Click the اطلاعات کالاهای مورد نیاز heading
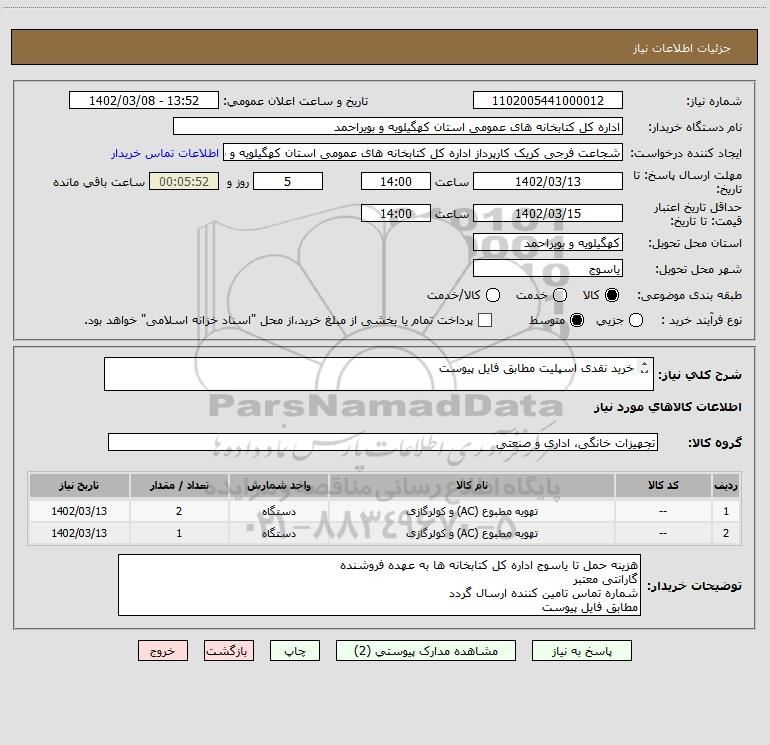 click(667, 407)
